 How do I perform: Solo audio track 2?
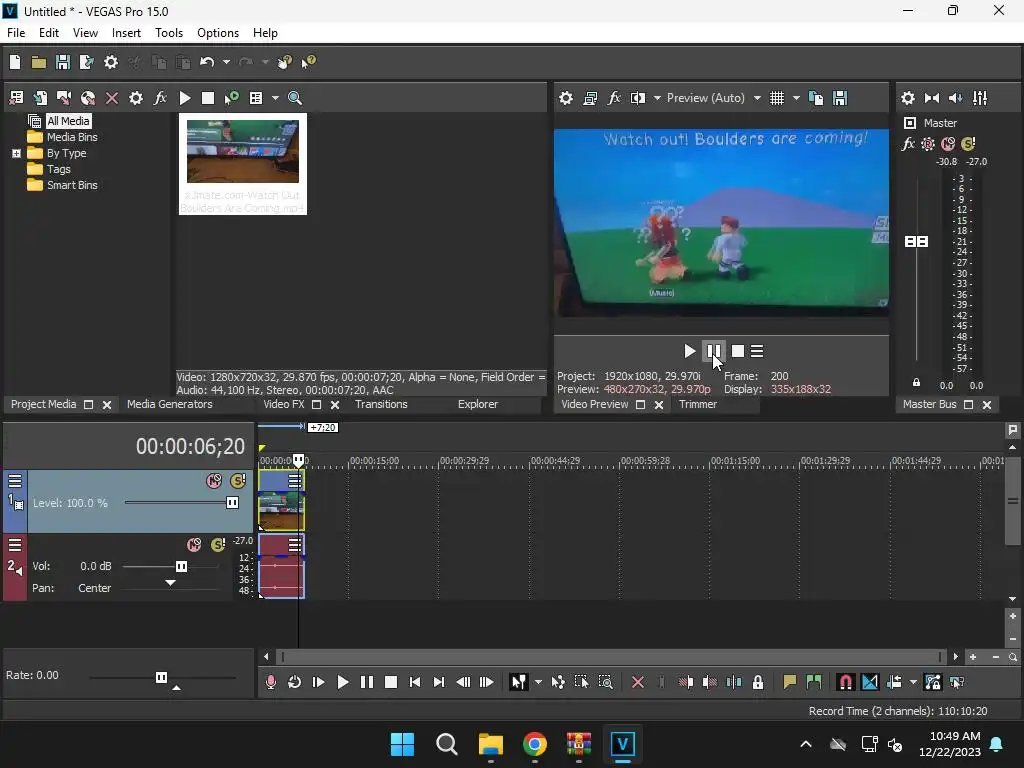(218, 545)
